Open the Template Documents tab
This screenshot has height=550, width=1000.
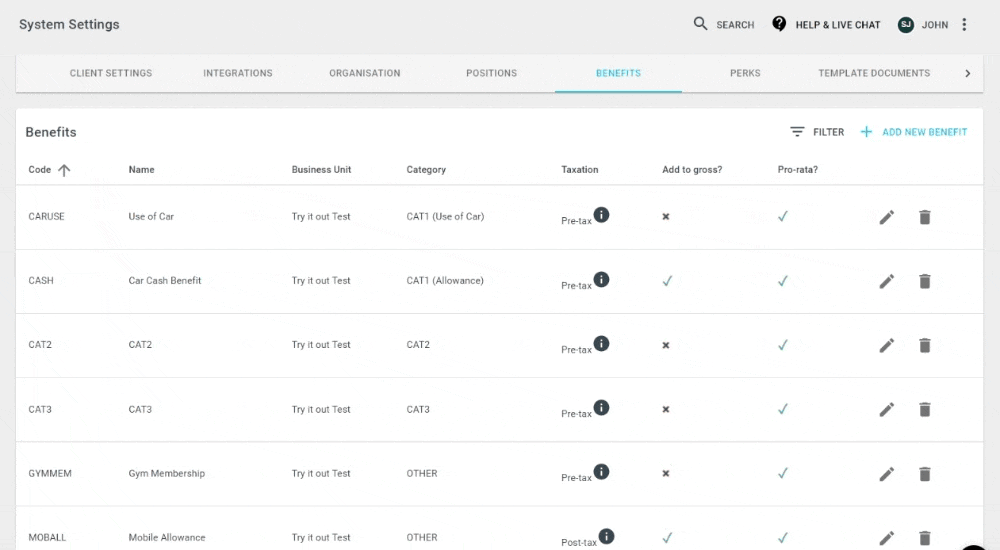[x=874, y=73]
